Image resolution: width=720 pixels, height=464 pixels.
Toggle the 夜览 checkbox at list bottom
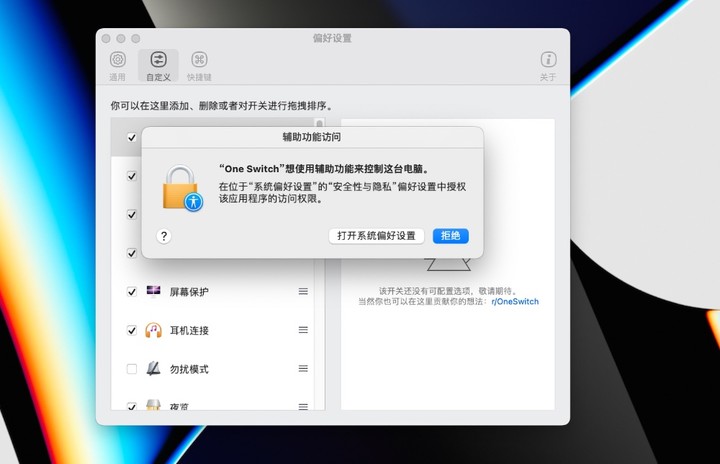tap(132, 406)
